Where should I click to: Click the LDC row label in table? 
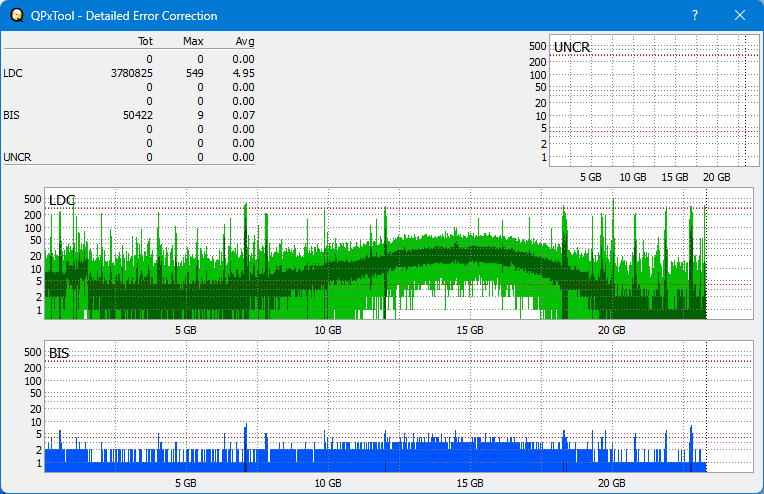click(x=13, y=73)
